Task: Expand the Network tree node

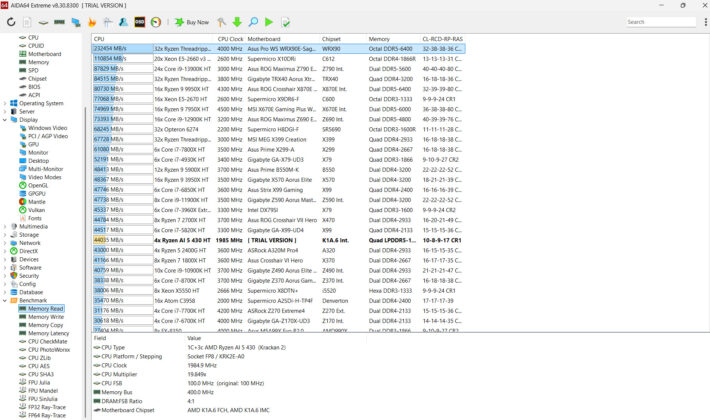Action: click(5, 243)
